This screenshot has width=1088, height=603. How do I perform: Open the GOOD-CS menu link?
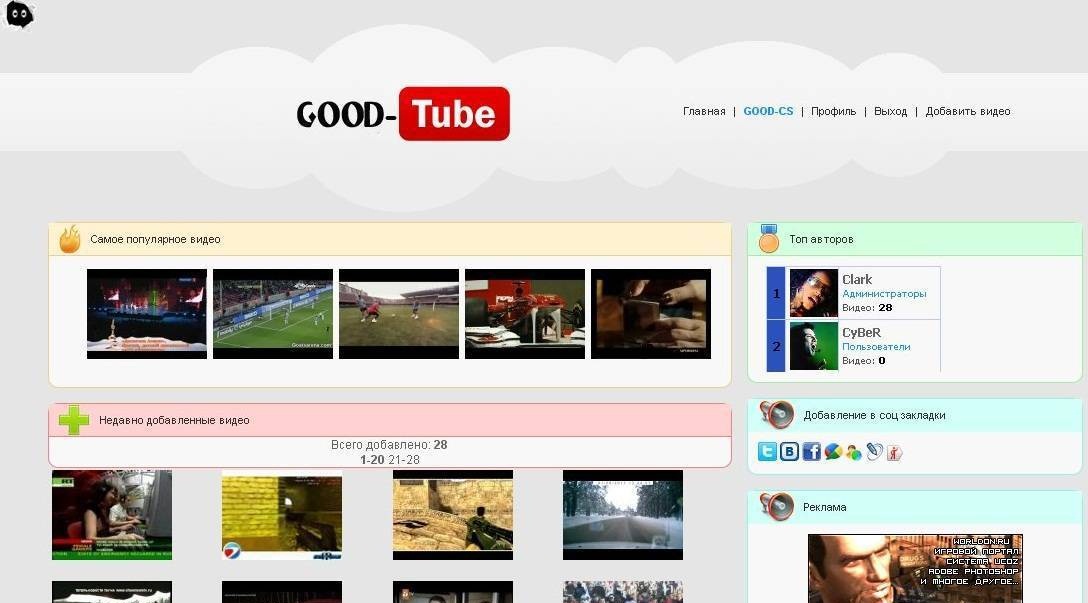click(768, 111)
